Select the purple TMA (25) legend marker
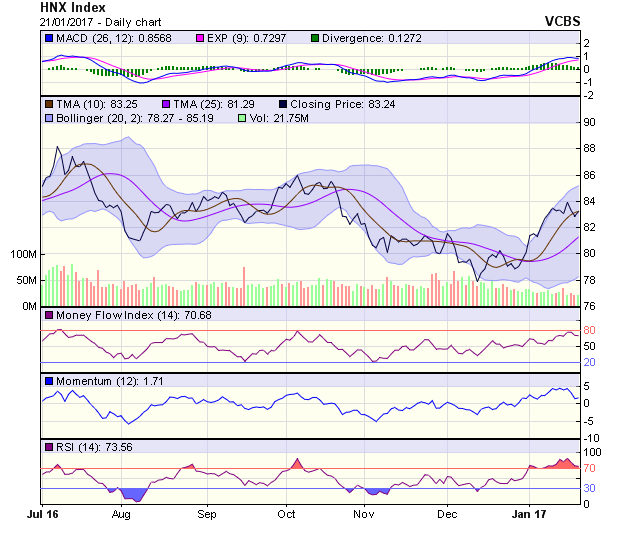620x535 pixels. [166, 104]
